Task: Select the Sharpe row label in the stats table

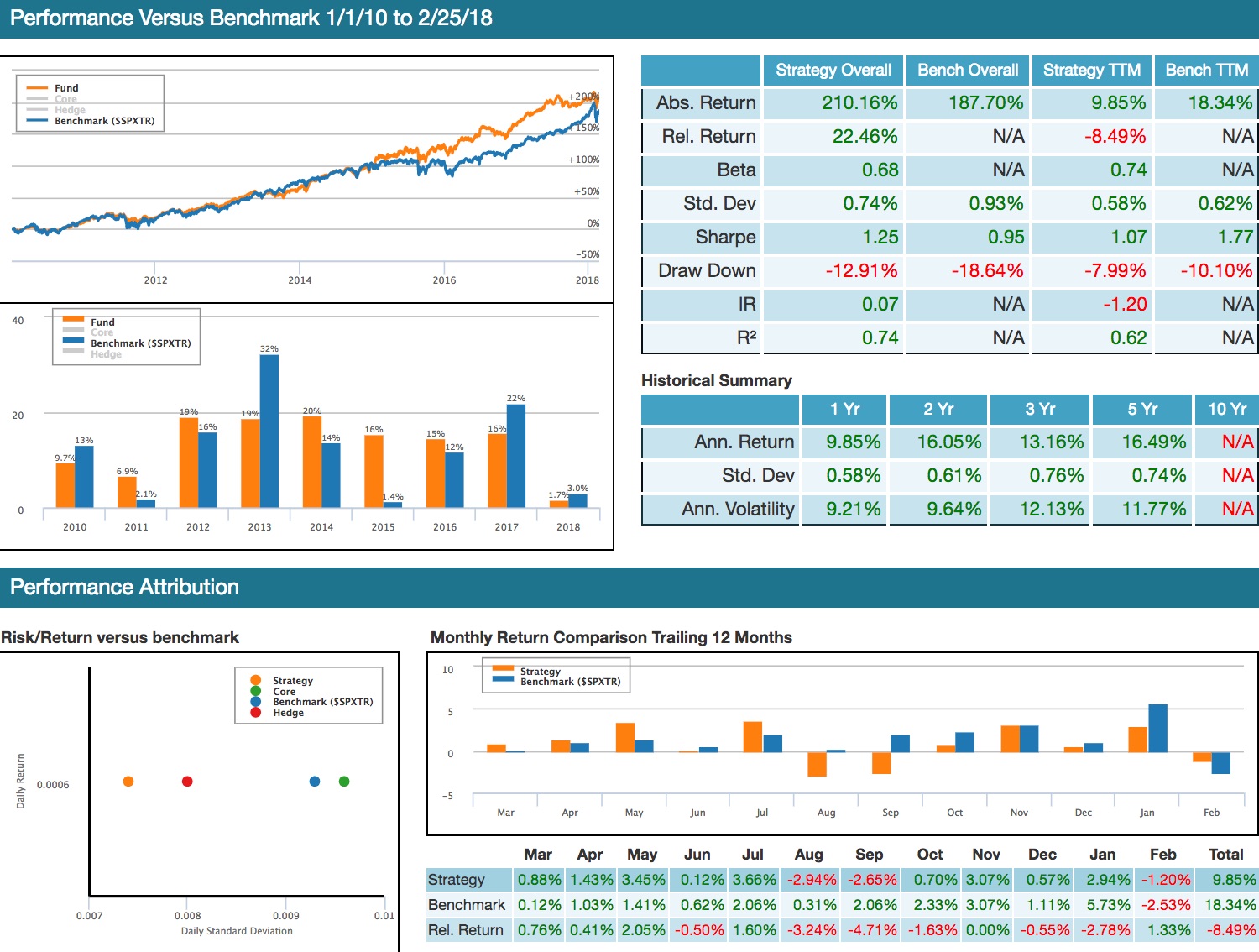Action: tap(725, 238)
